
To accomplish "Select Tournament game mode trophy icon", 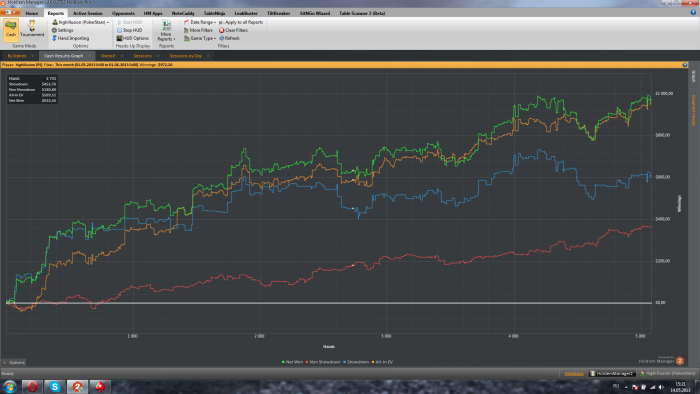I will click(x=32, y=29).
